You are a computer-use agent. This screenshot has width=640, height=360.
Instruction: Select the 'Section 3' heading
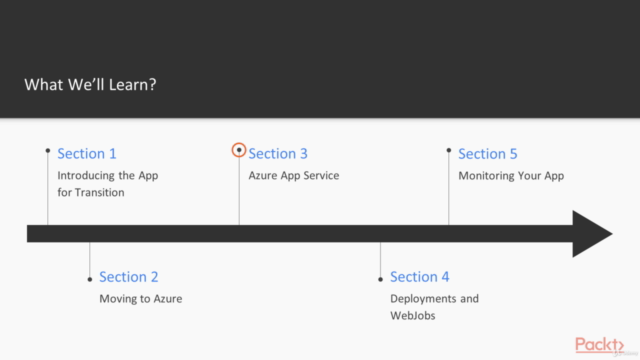click(x=278, y=154)
